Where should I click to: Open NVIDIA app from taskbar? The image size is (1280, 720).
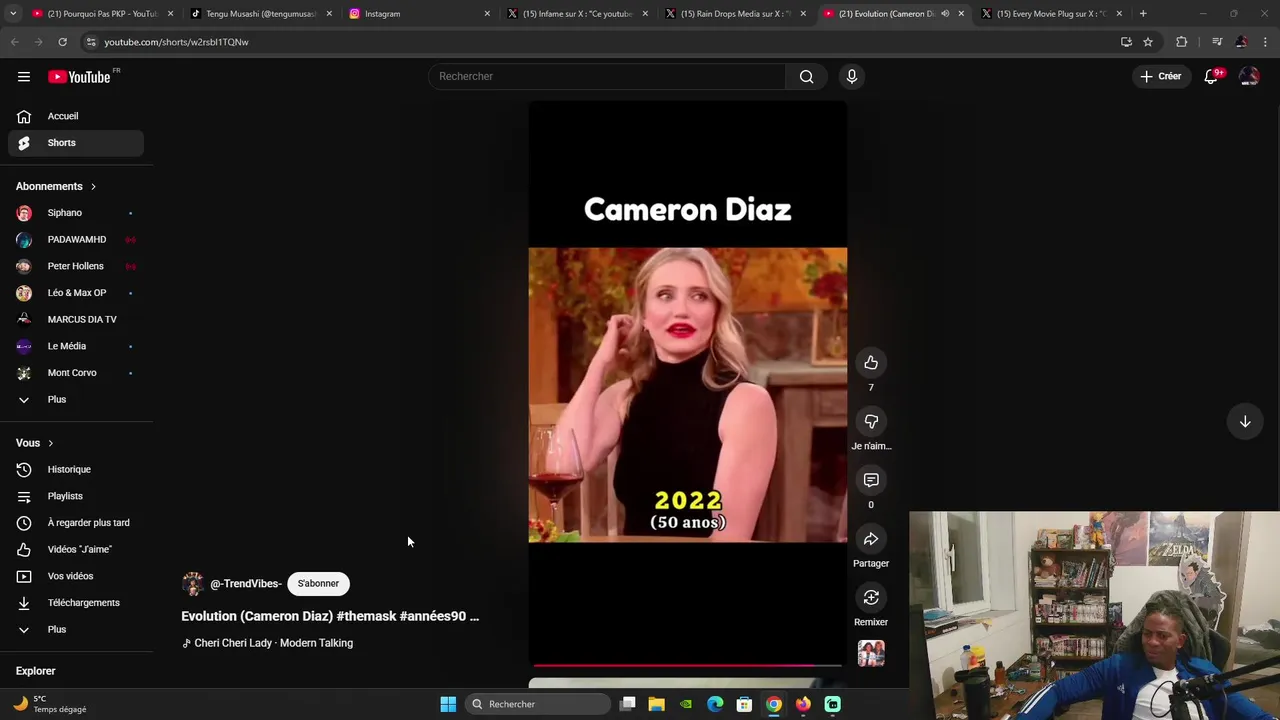tap(686, 704)
